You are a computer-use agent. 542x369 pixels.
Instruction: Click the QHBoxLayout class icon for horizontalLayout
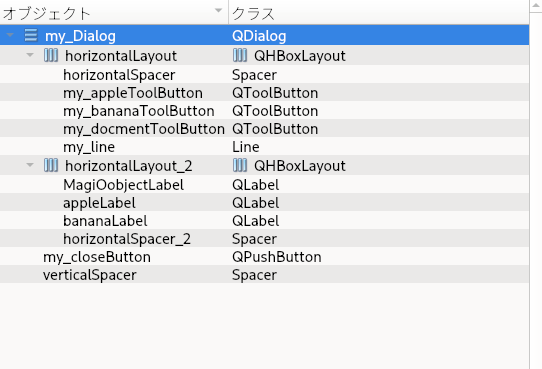point(240,55)
